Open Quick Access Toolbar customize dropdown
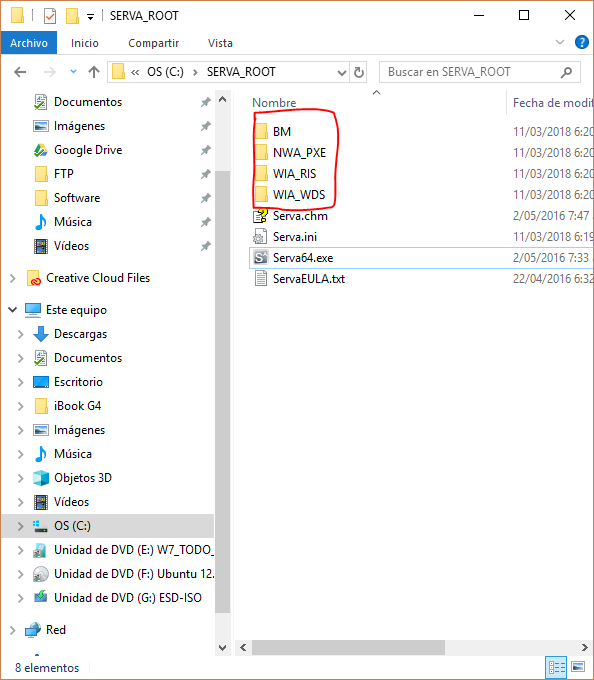The width and height of the screenshot is (594, 680). pos(90,17)
